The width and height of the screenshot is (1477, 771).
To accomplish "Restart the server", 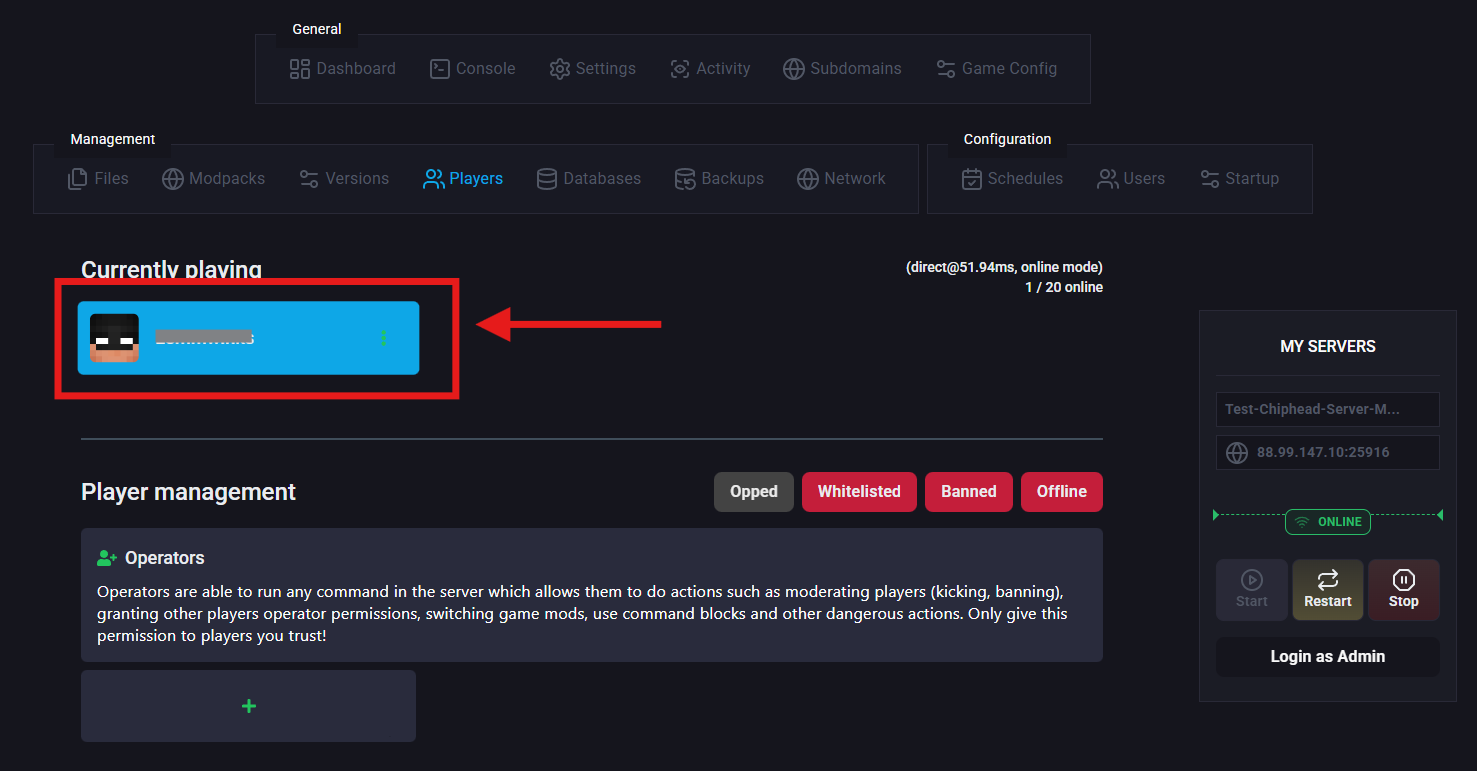I will 1328,589.
